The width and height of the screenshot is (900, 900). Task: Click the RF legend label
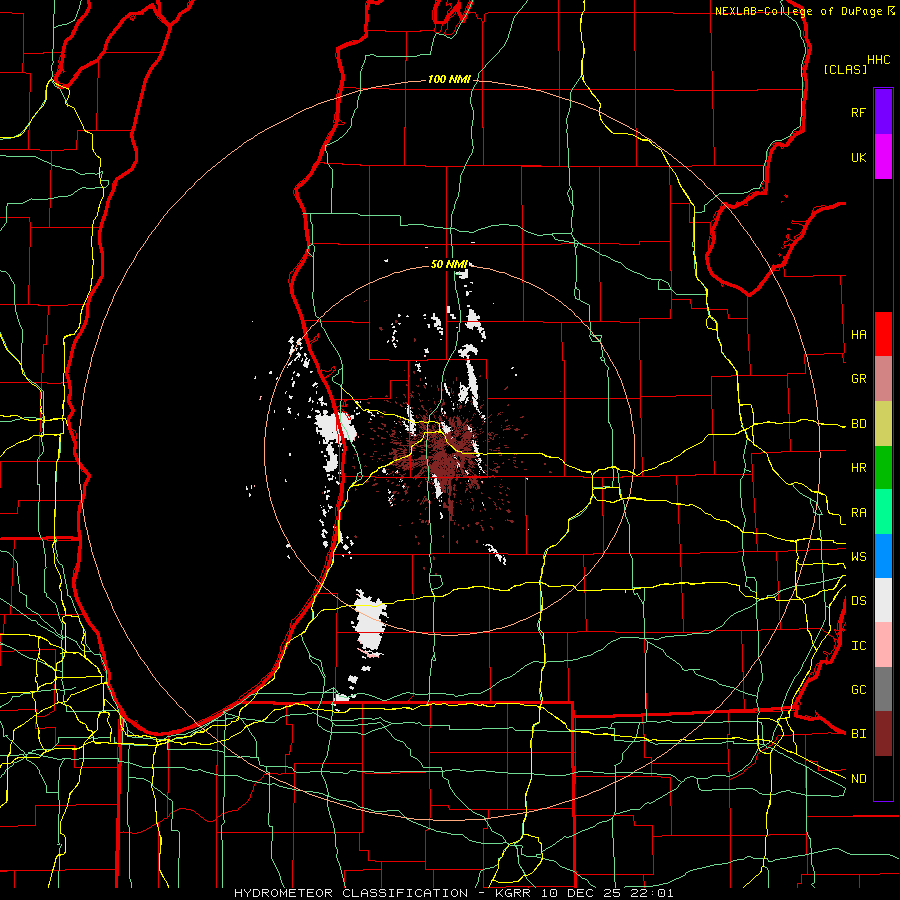pos(858,112)
